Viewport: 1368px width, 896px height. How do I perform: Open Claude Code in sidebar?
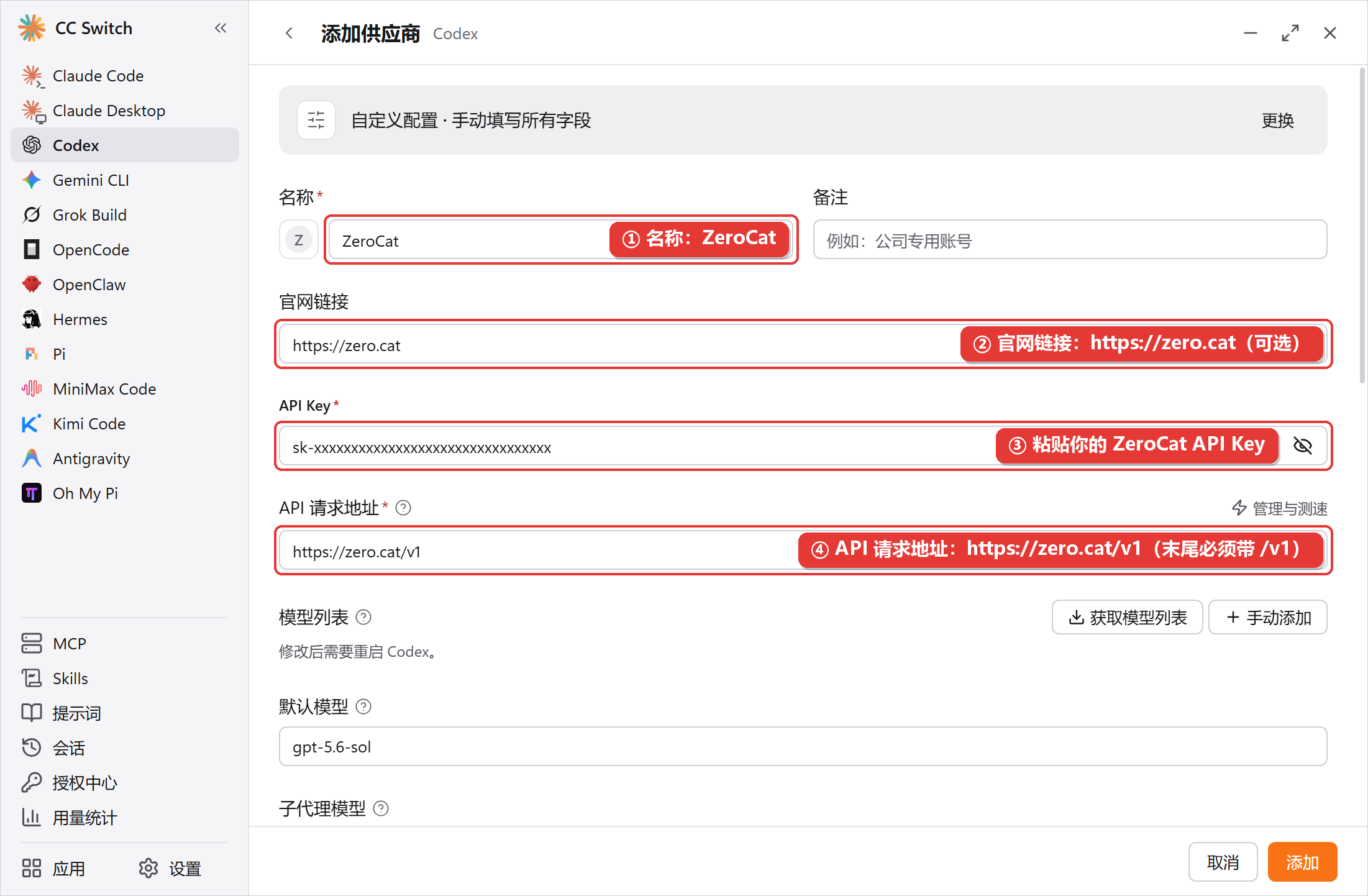pos(125,76)
